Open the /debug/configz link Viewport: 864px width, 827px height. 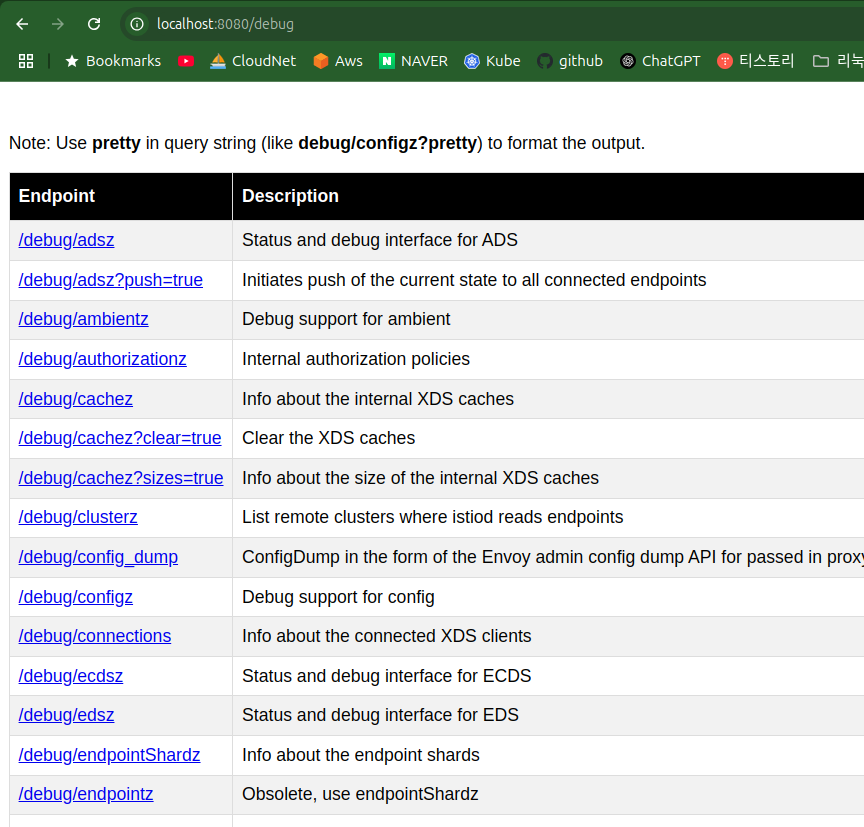click(x=75, y=597)
